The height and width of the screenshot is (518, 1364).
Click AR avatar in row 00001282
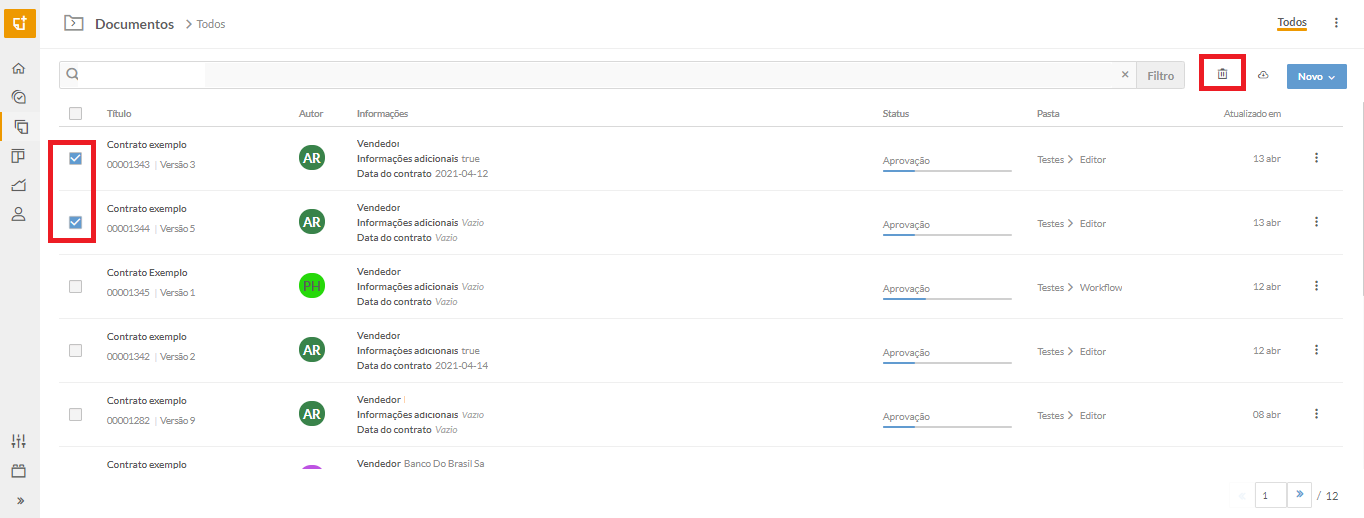pyautogui.click(x=312, y=414)
